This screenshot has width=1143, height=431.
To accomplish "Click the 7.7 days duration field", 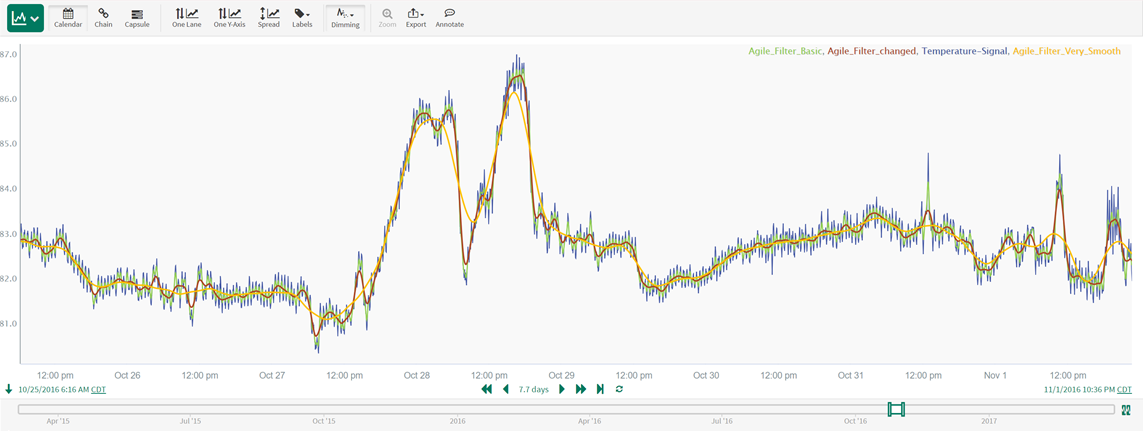I will tap(533, 389).
